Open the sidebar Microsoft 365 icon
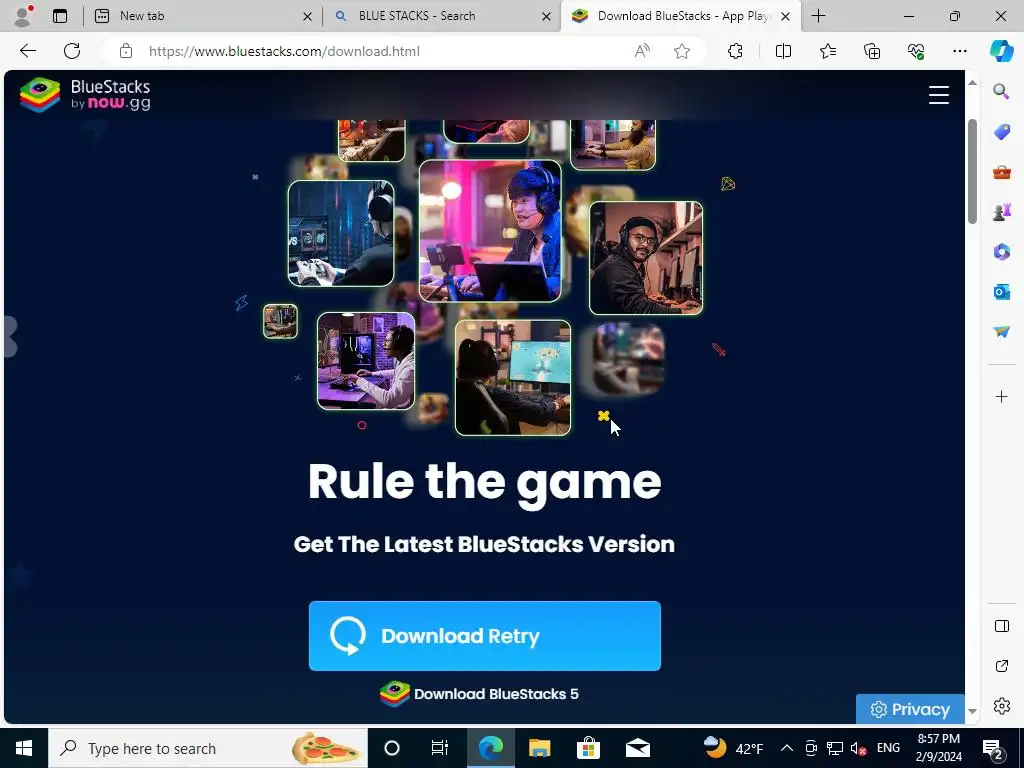 click(x=1001, y=251)
